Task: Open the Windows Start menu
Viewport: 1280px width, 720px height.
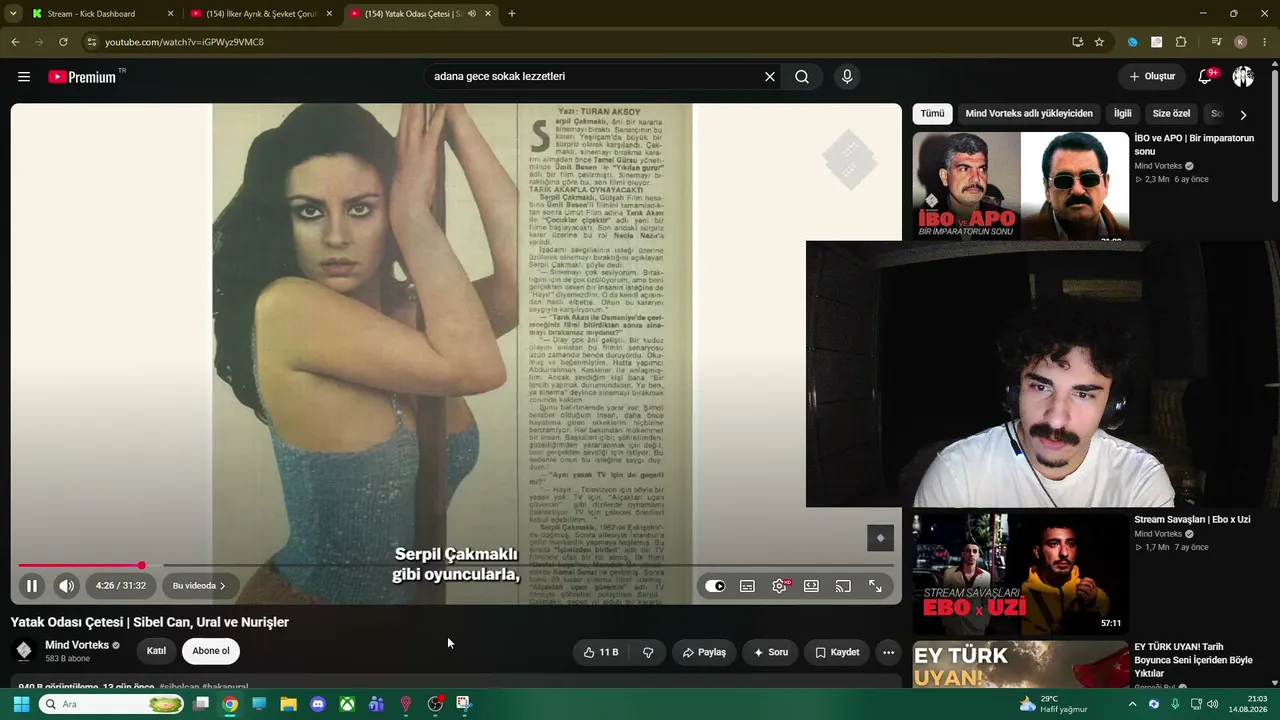Action: point(21,704)
